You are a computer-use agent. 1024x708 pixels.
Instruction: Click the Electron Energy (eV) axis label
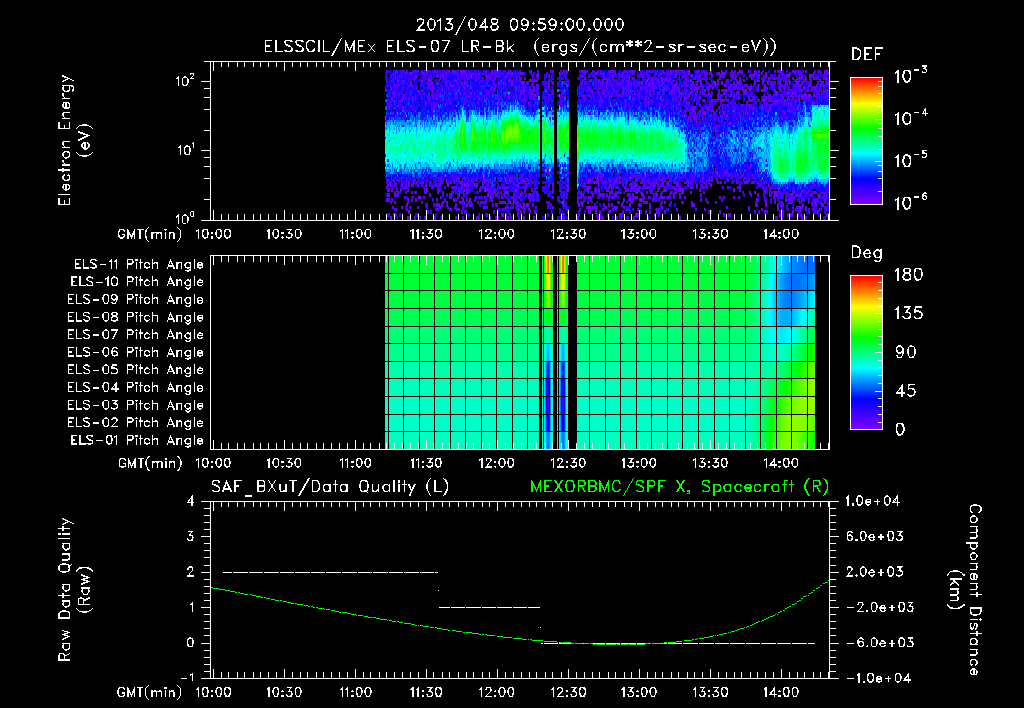tap(75, 140)
